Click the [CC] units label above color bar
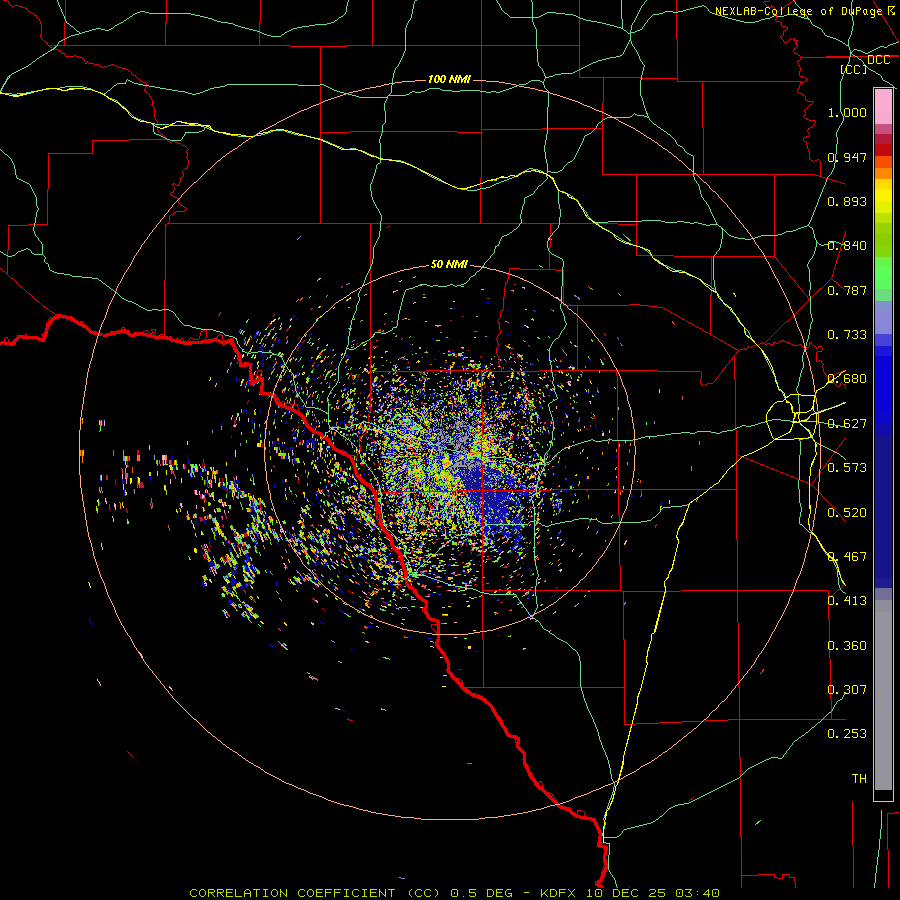900x900 pixels. (x=854, y=69)
